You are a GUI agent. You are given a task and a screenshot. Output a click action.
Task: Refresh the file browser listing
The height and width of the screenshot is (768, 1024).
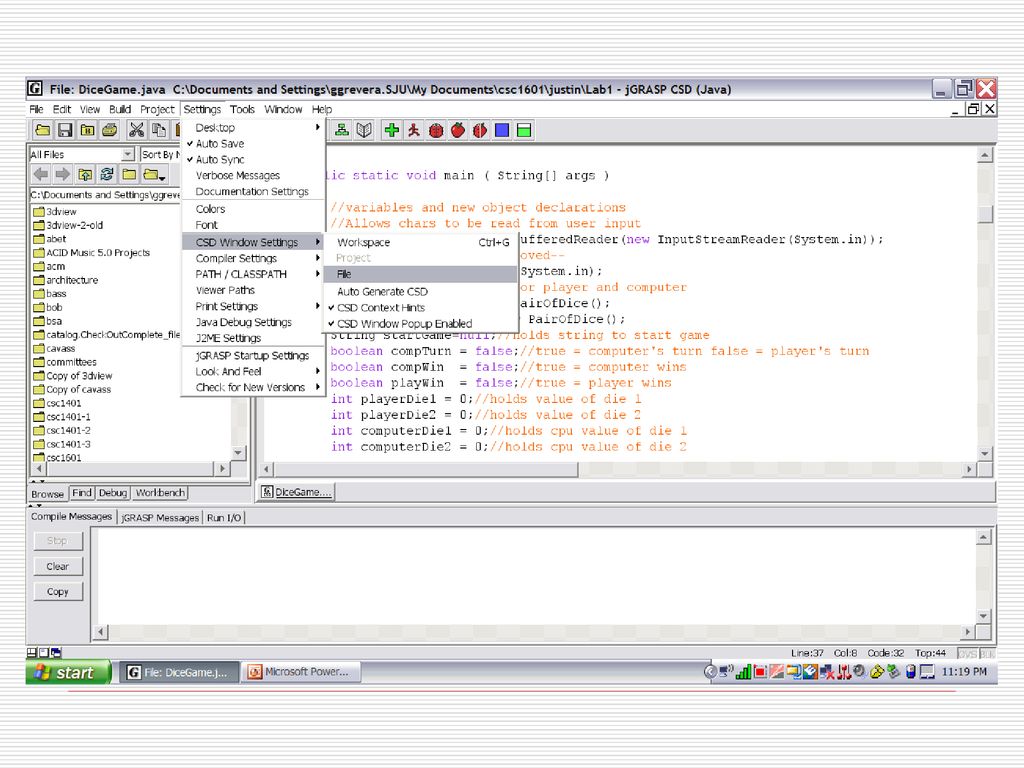[x=107, y=174]
